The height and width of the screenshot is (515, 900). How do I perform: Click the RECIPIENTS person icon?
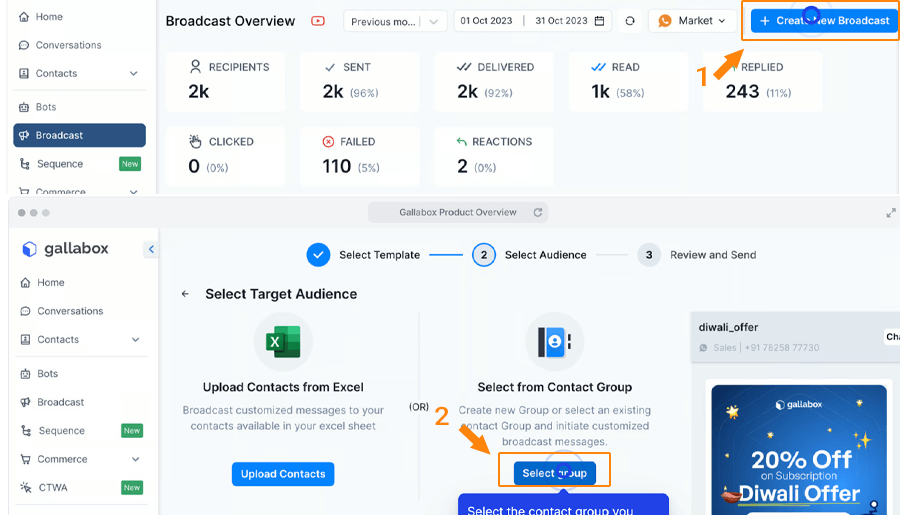point(195,67)
